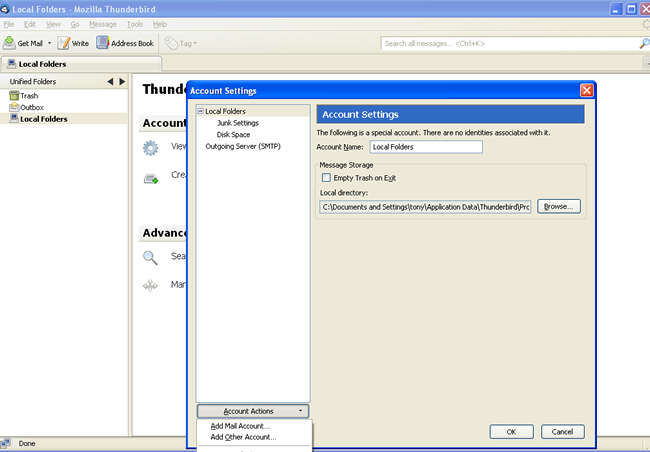The height and width of the screenshot is (452, 650).
Task: Open the Help menu
Action: click(x=160, y=24)
